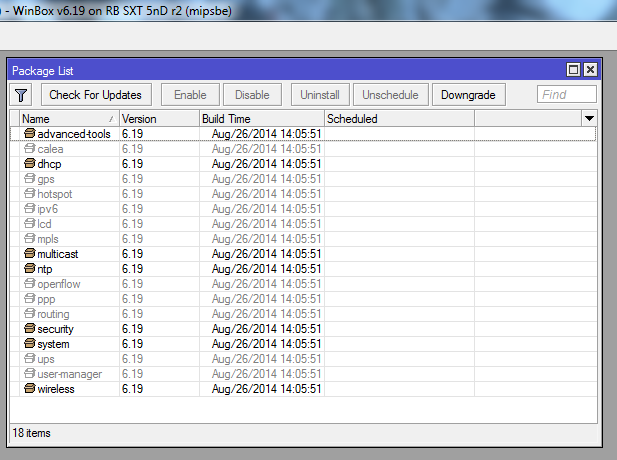
Task: Select the multicast package name
Action: pos(58,254)
